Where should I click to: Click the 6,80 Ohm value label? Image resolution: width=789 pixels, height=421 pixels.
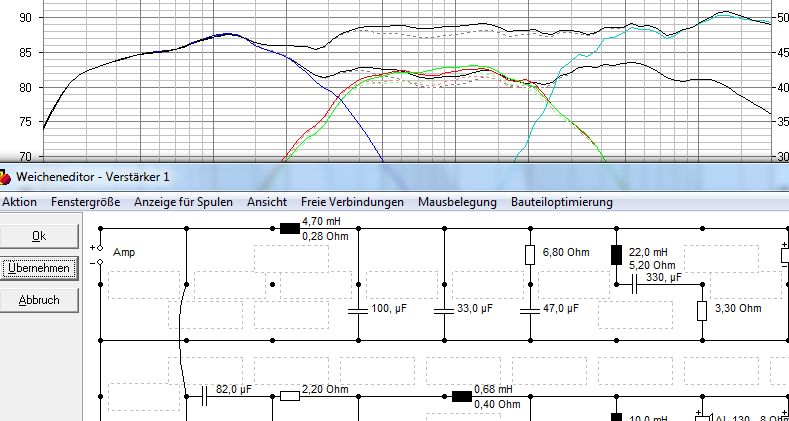point(566,252)
